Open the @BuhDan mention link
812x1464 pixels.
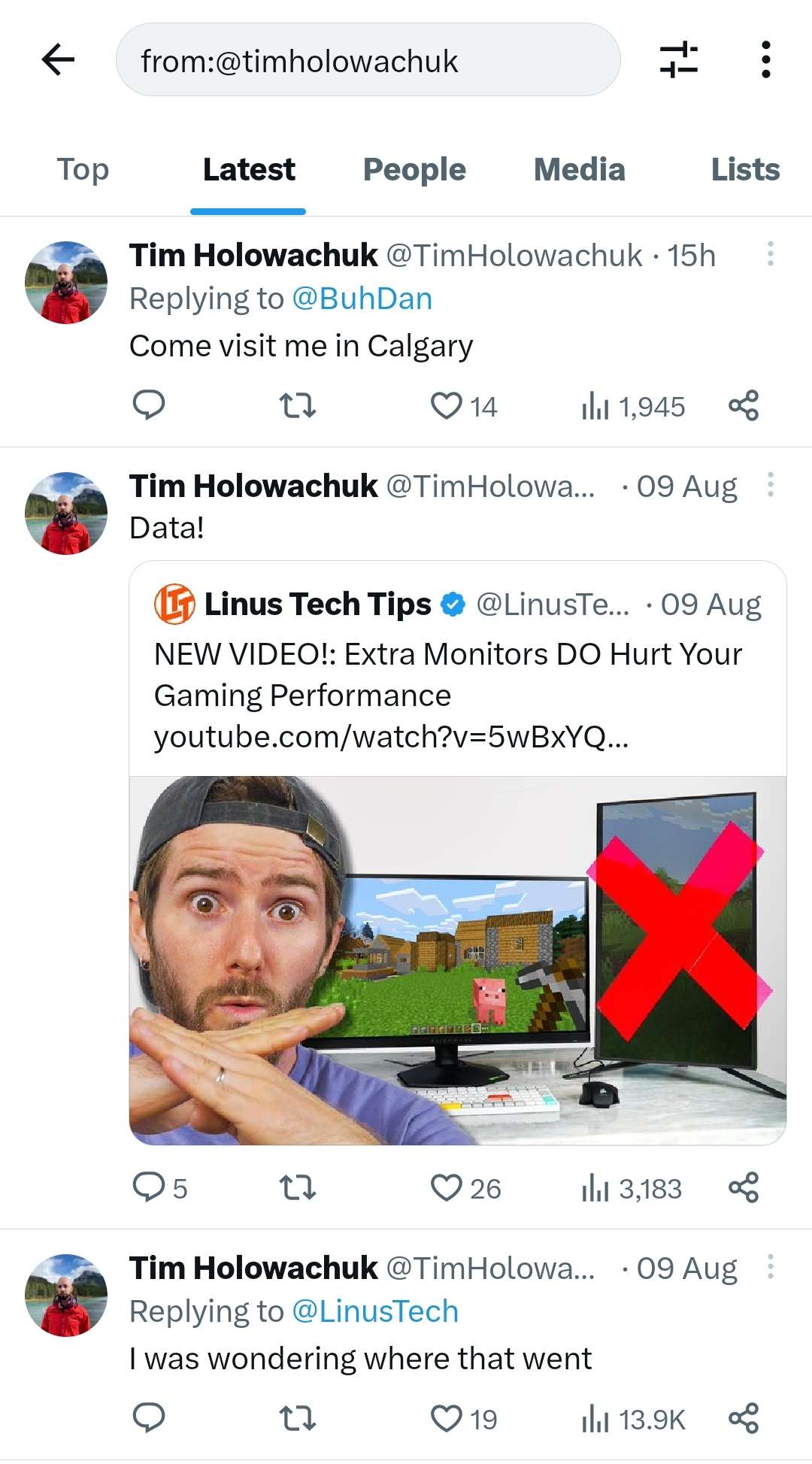pos(362,299)
